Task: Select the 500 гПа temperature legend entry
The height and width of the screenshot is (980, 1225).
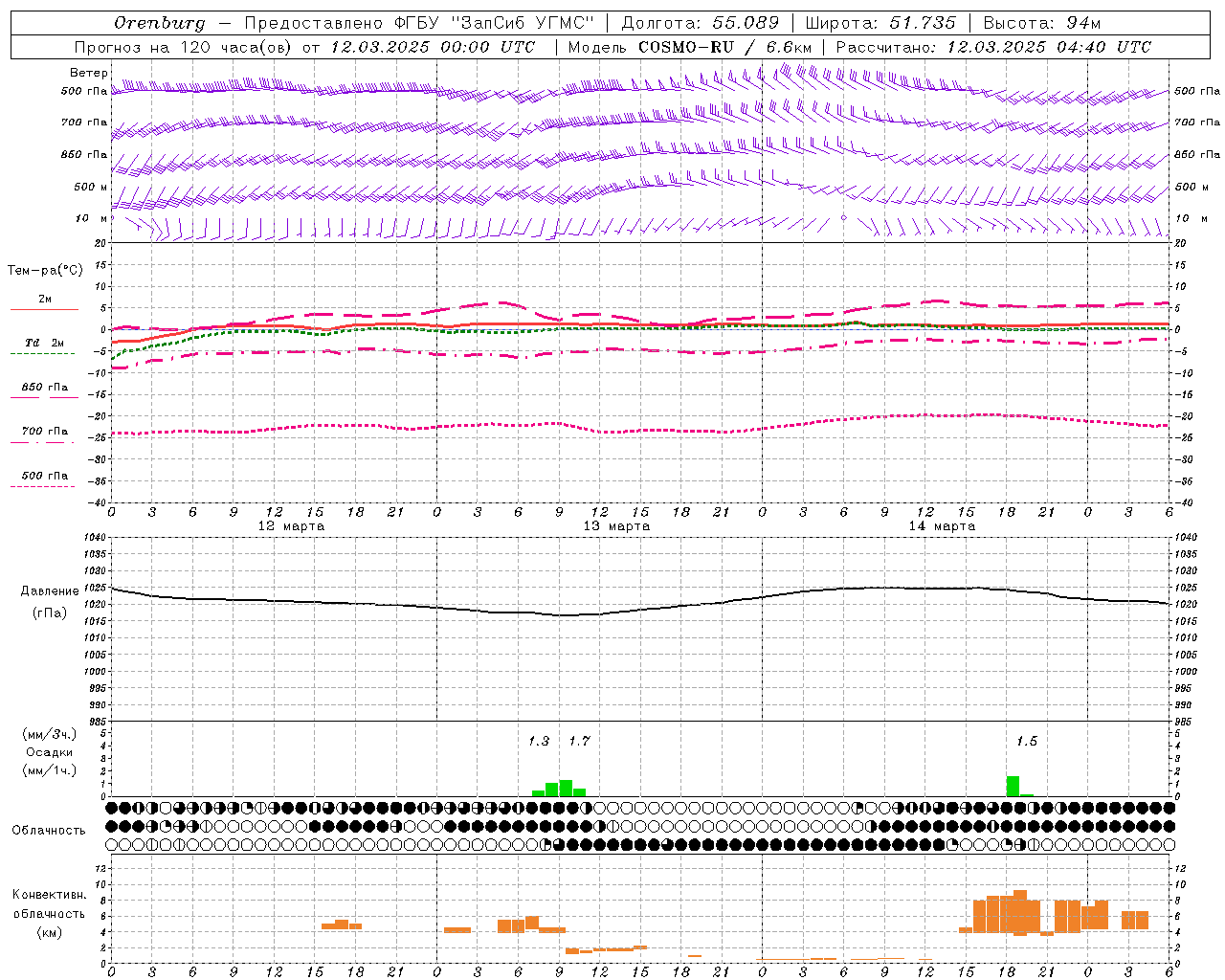Action: click(x=44, y=477)
